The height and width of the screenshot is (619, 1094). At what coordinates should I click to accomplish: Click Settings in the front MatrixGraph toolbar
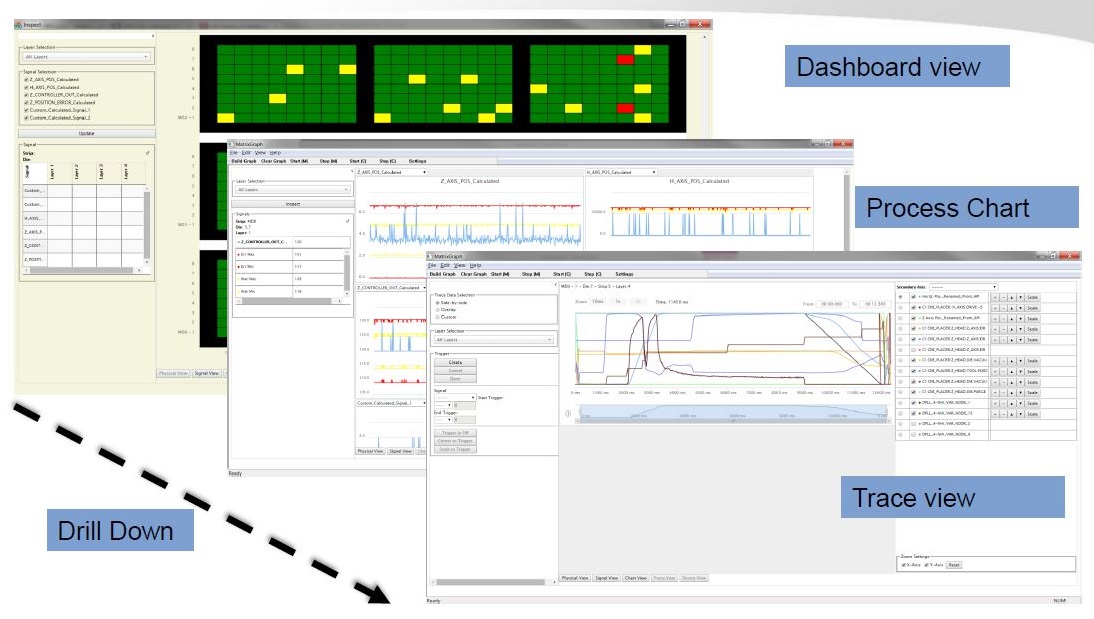point(624,274)
